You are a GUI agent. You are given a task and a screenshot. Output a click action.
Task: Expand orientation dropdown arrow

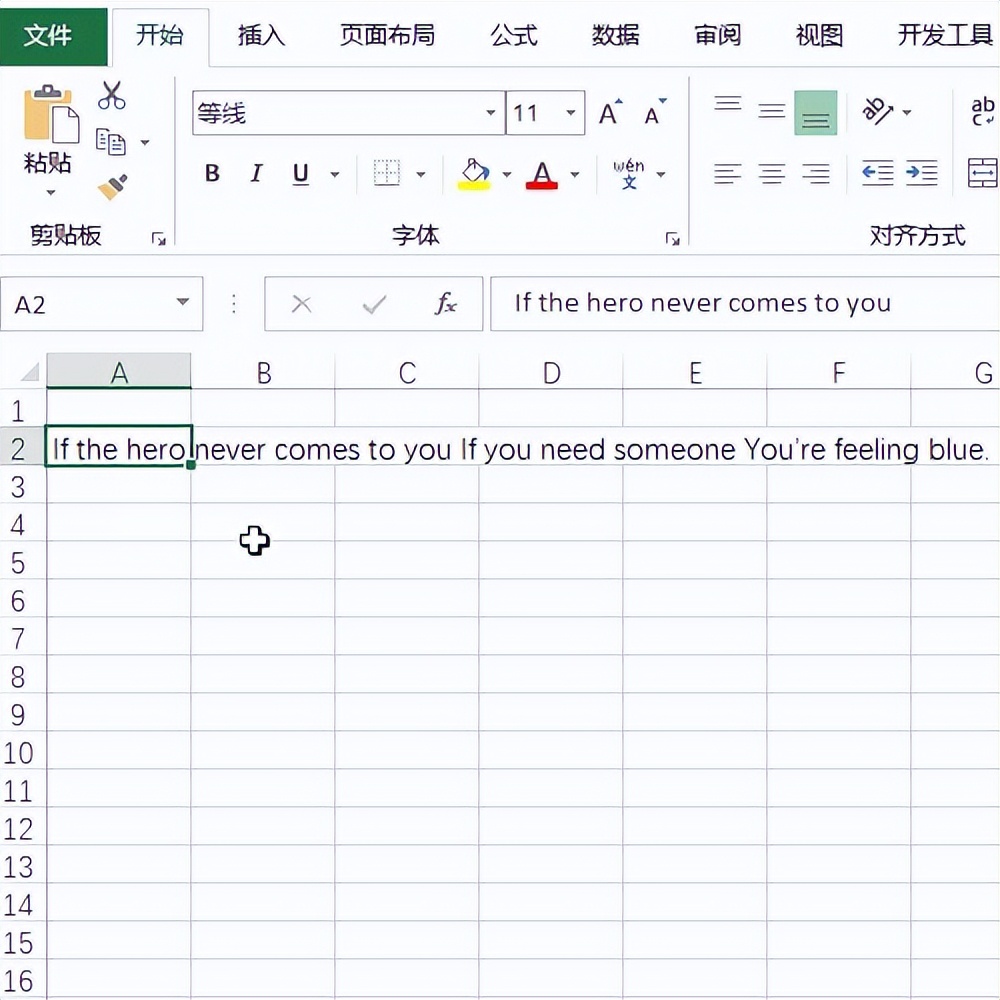tap(907, 112)
